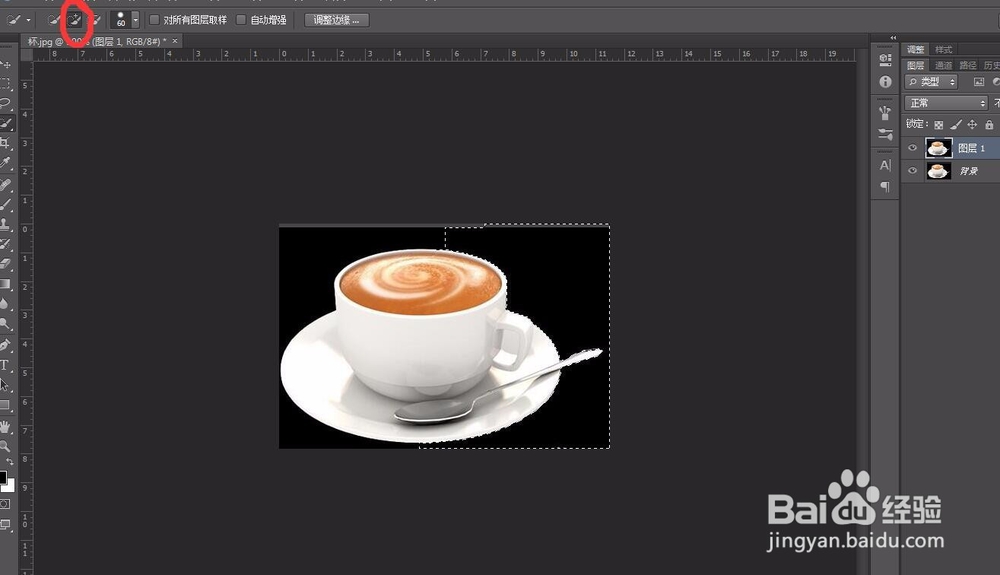Lock image pixels with brush icon
Screen dimensions: 1000x575
point(955,124)
